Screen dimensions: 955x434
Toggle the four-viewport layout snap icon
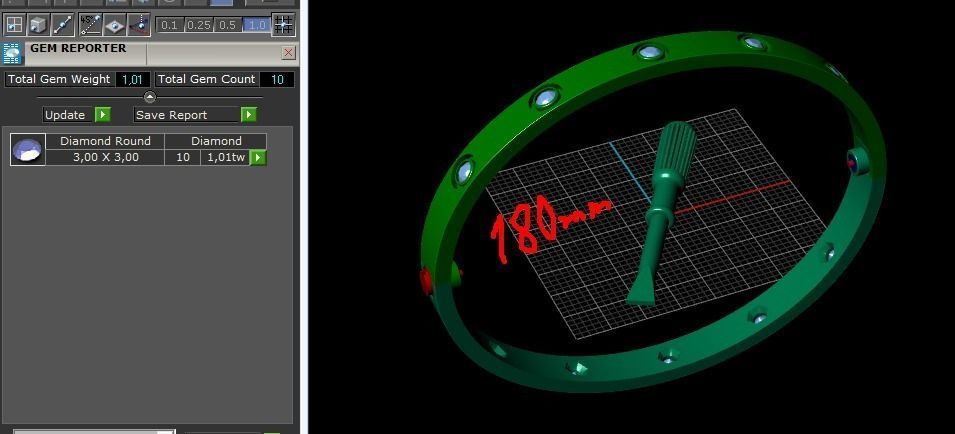[13, 25]
